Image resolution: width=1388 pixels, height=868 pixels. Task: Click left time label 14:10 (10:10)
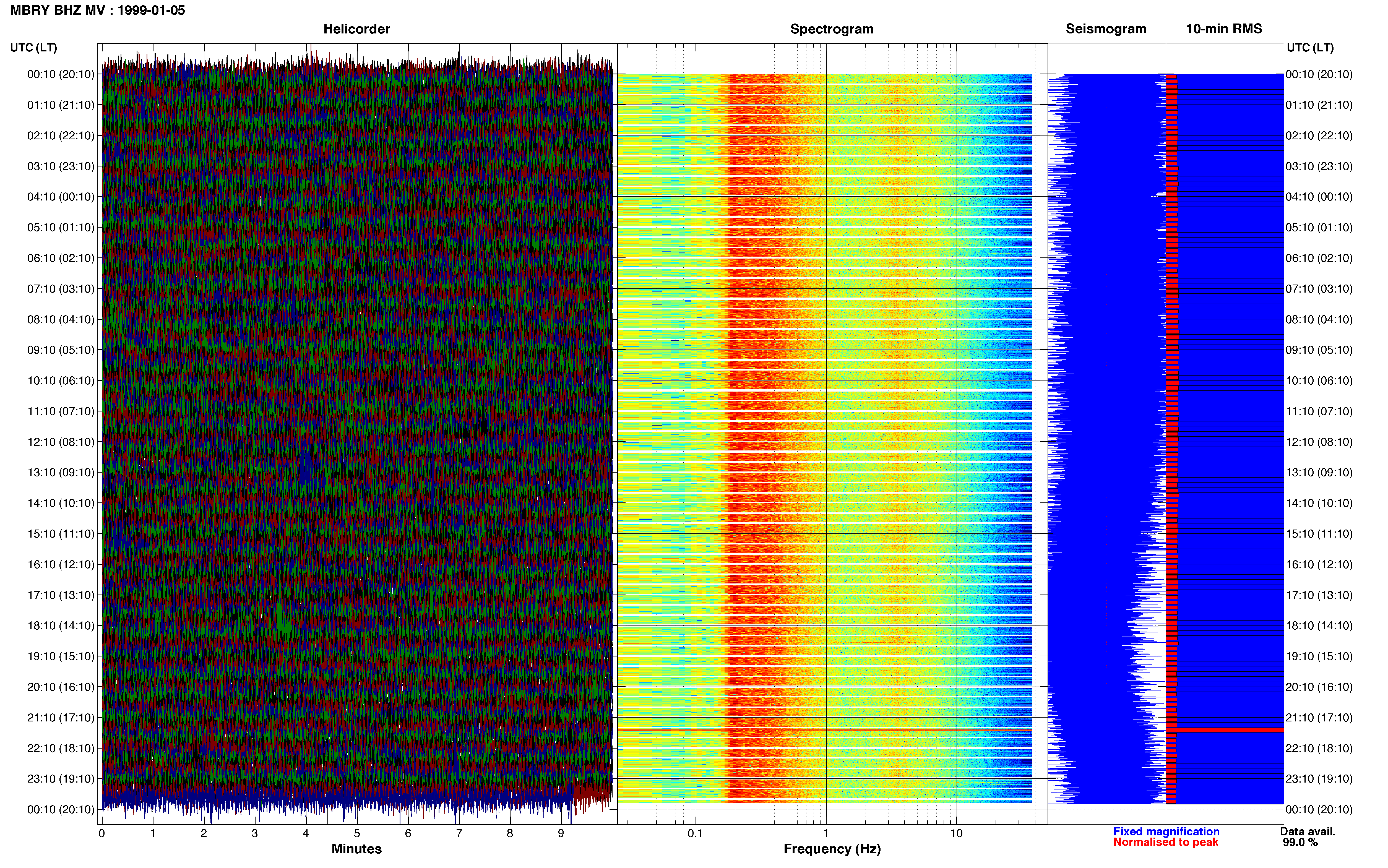coord(61,504)
